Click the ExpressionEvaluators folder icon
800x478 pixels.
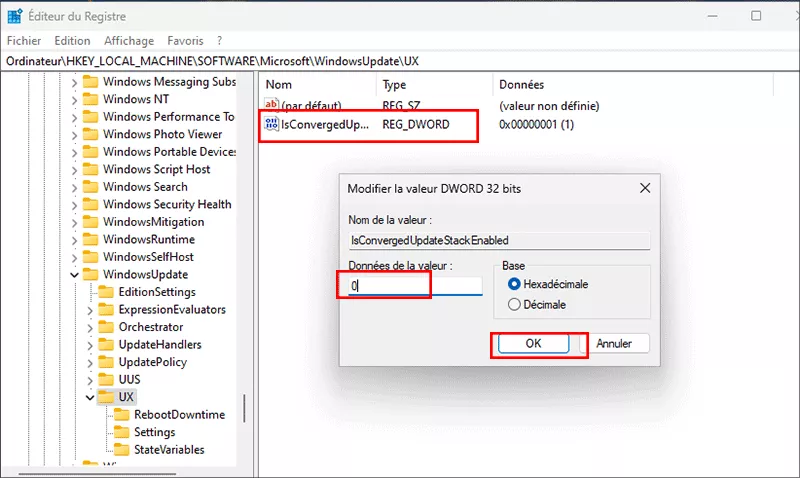(106, 309)
